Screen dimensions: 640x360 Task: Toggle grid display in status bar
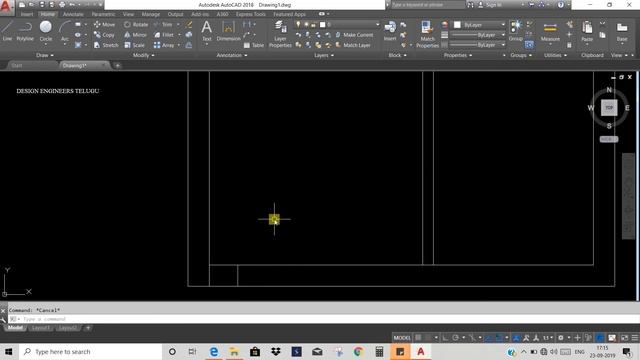(x=418, y=338)
